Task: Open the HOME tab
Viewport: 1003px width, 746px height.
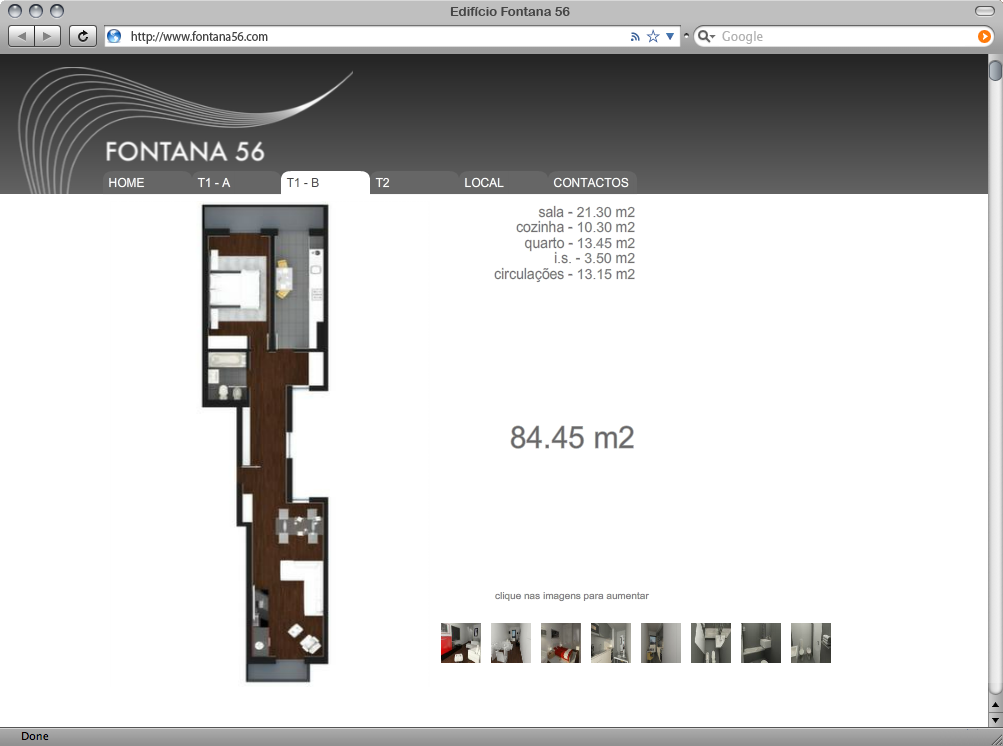Action: coord(146,182)
